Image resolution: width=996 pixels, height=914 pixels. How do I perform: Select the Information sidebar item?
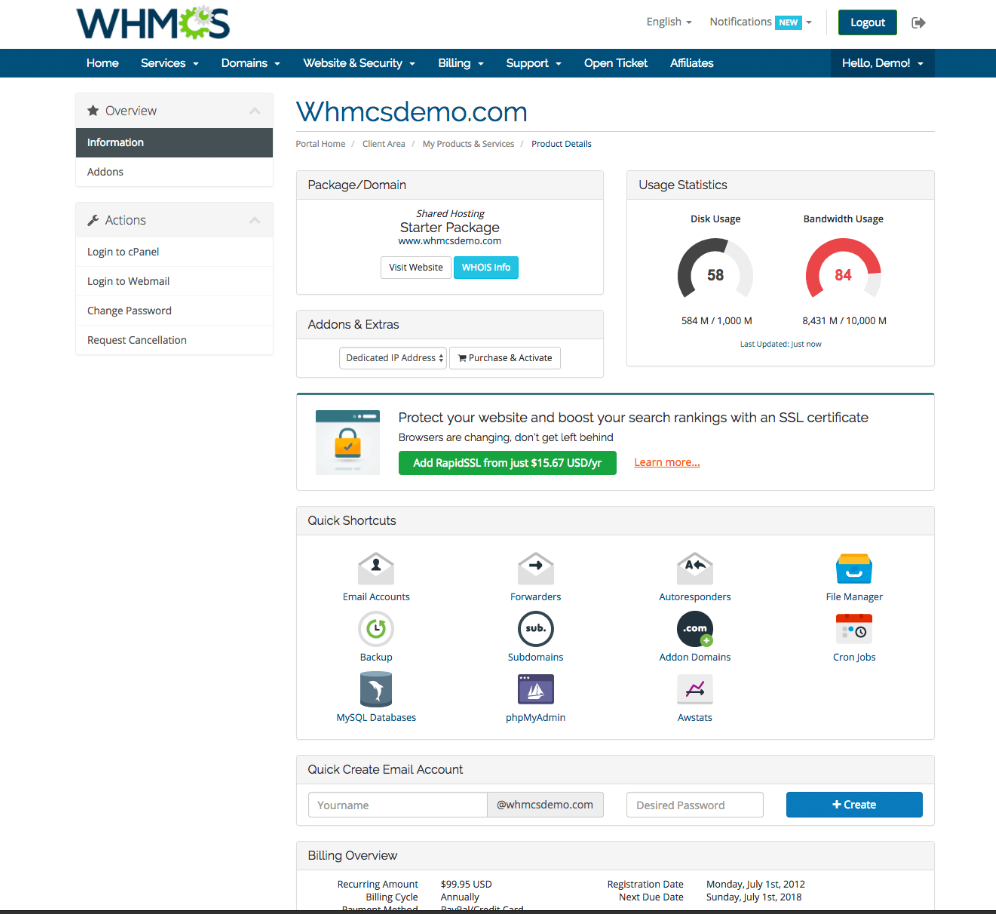[x=174, y=142]
